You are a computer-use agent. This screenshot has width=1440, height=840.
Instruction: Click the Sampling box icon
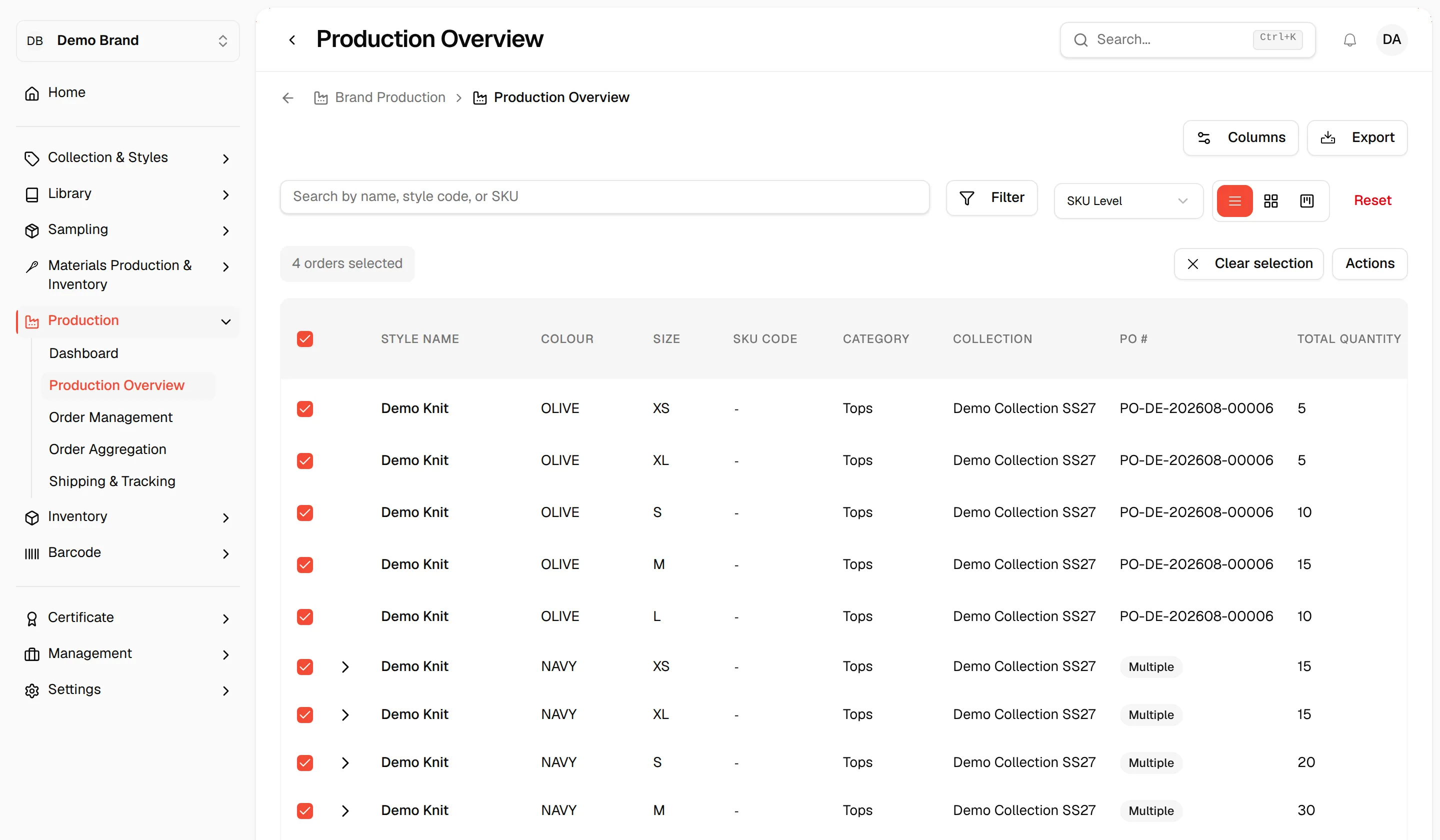32,230
